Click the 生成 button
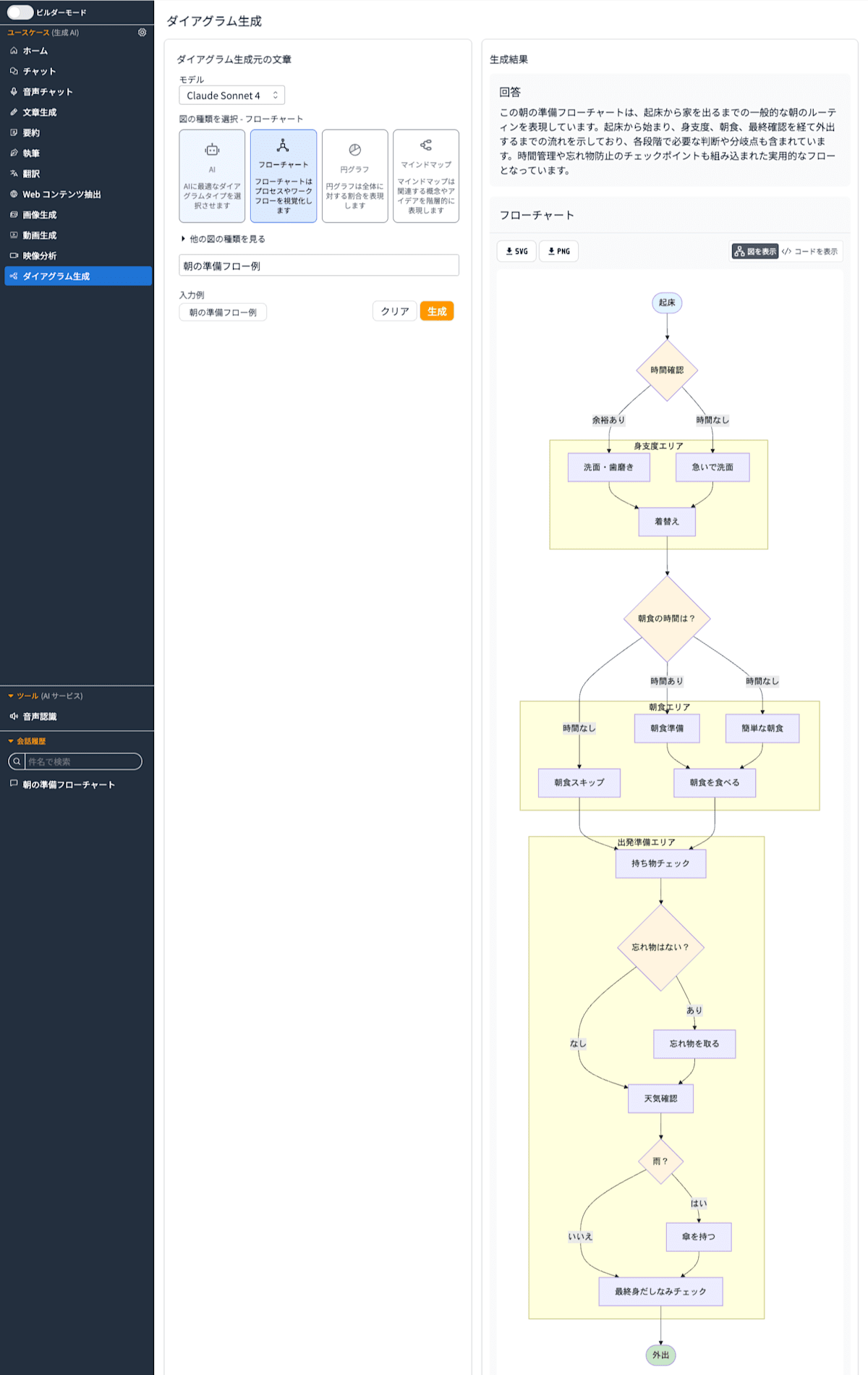 click(x=437, y=311)
